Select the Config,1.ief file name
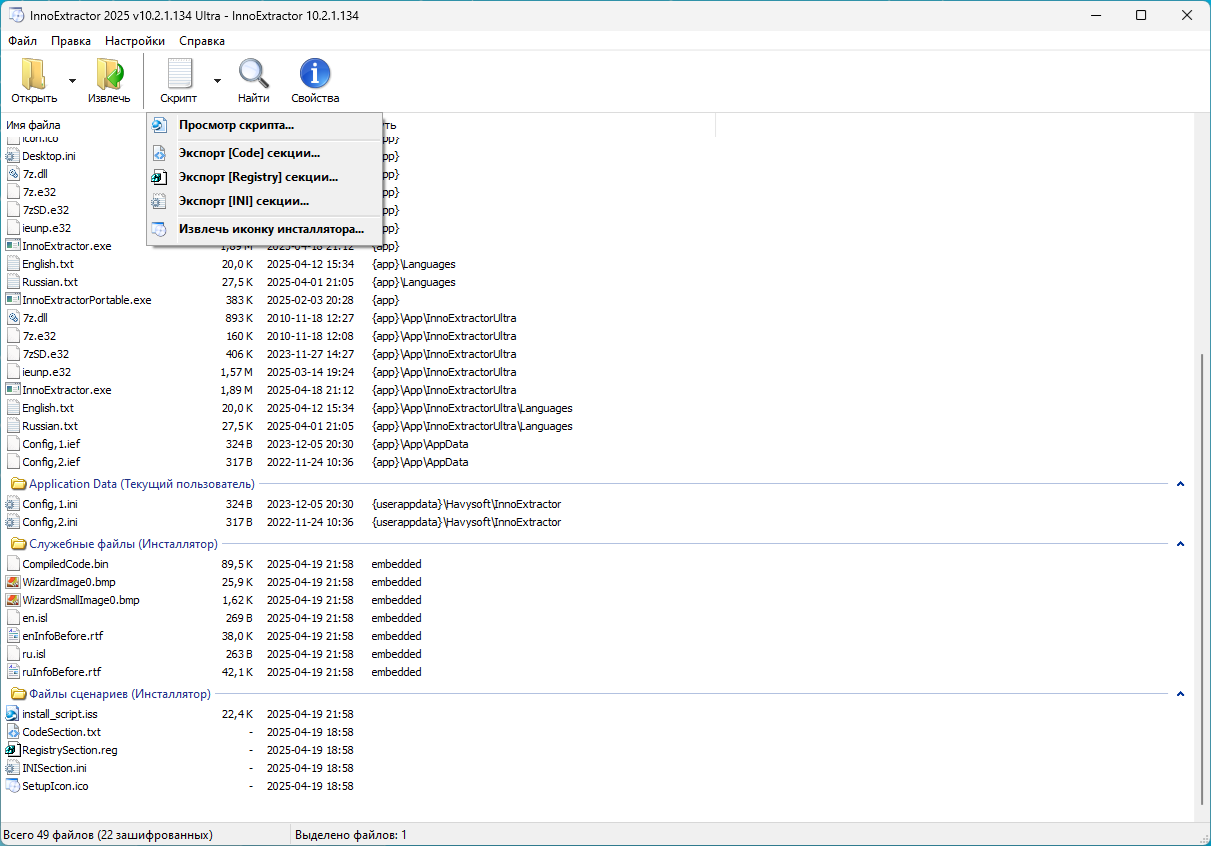This screenshot has width=1211, height=846. pos(51,444)
